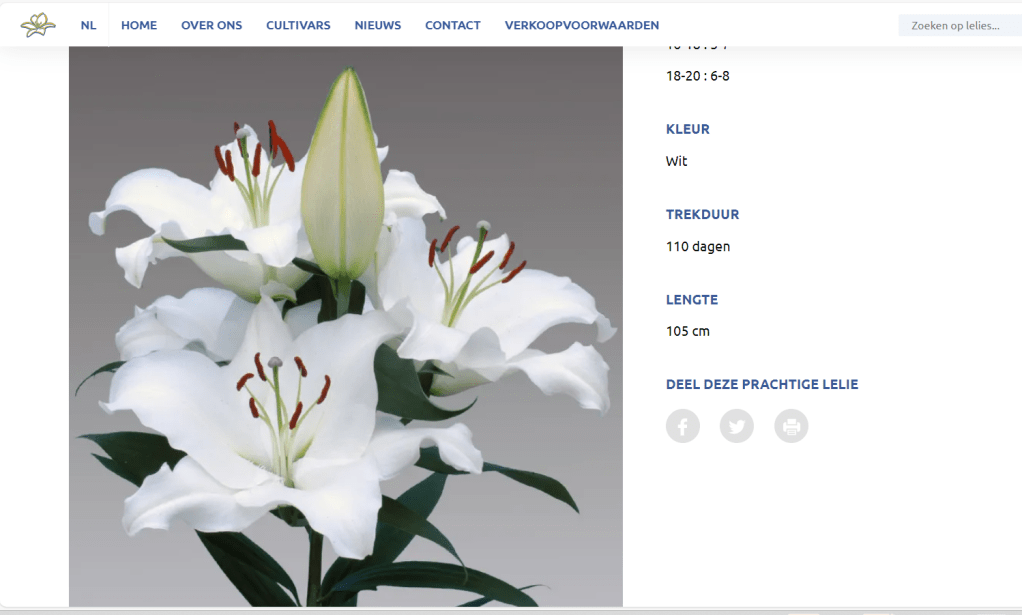Select the LENGTE heading
This screenshot has height=615, width=1022.
pyautogui.click(x=692, y=300)
